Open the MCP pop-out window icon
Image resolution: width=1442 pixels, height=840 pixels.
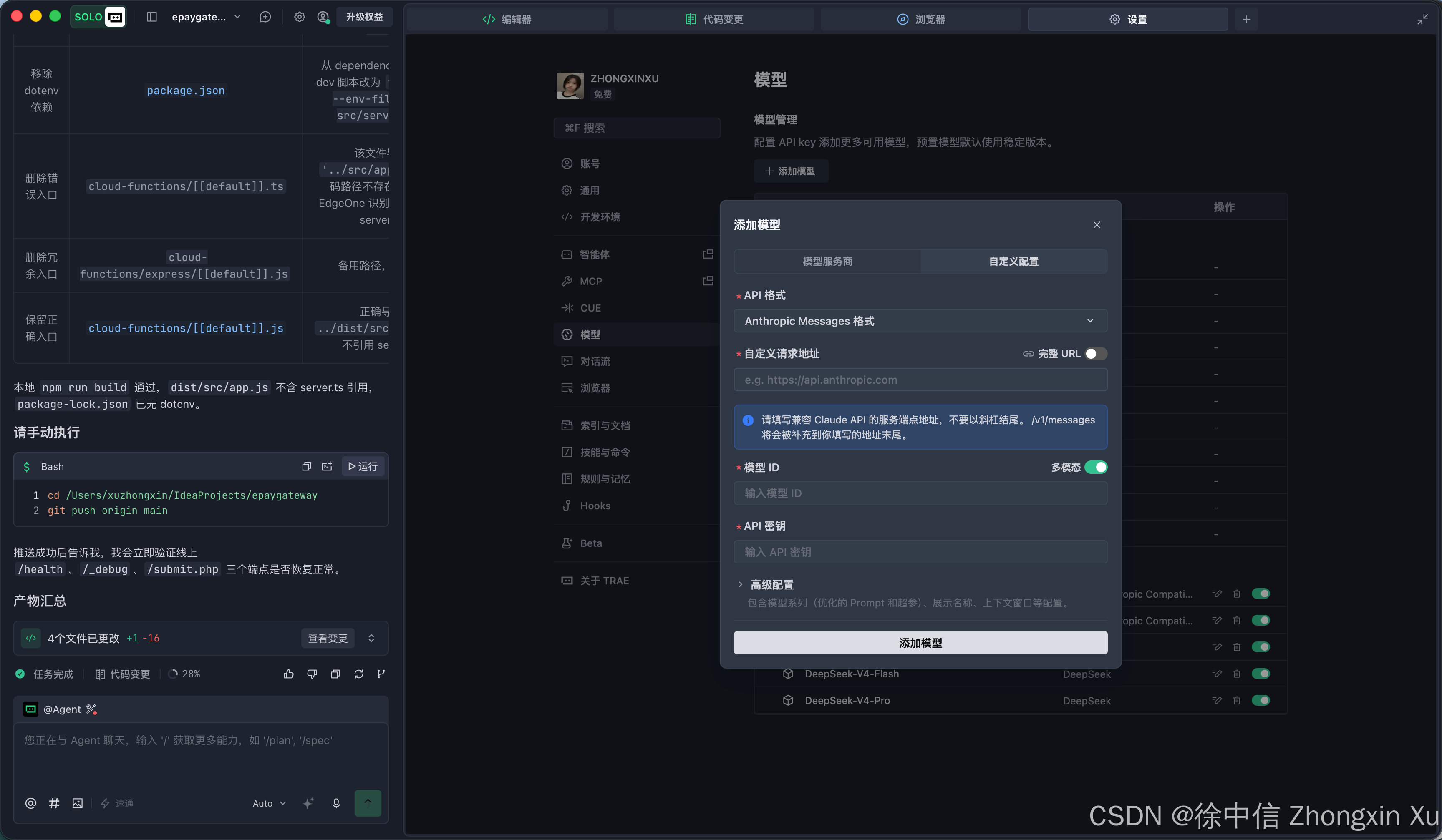click(x=708, y=281)
